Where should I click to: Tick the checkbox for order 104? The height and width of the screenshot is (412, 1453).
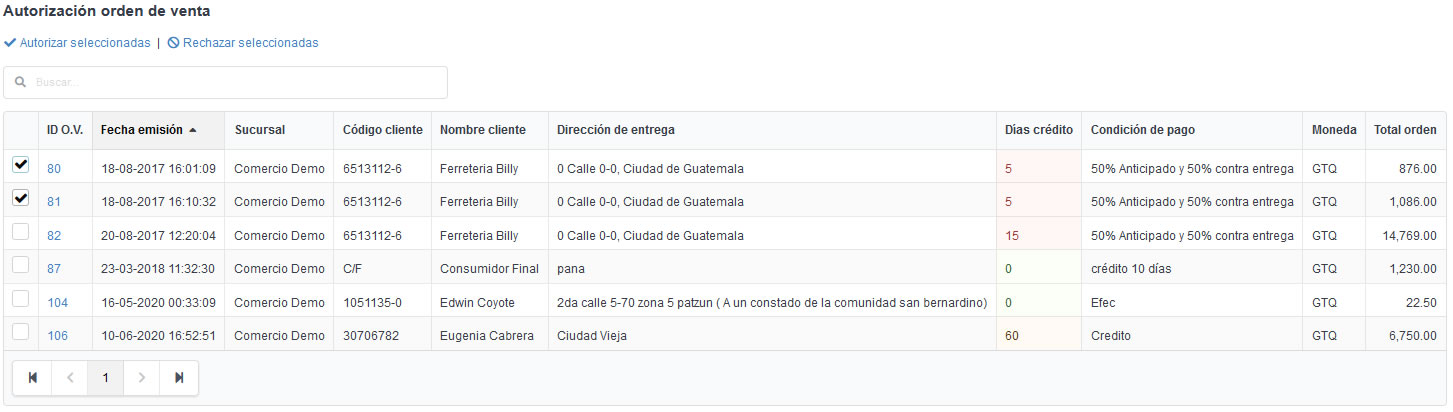tap(21, 300)
